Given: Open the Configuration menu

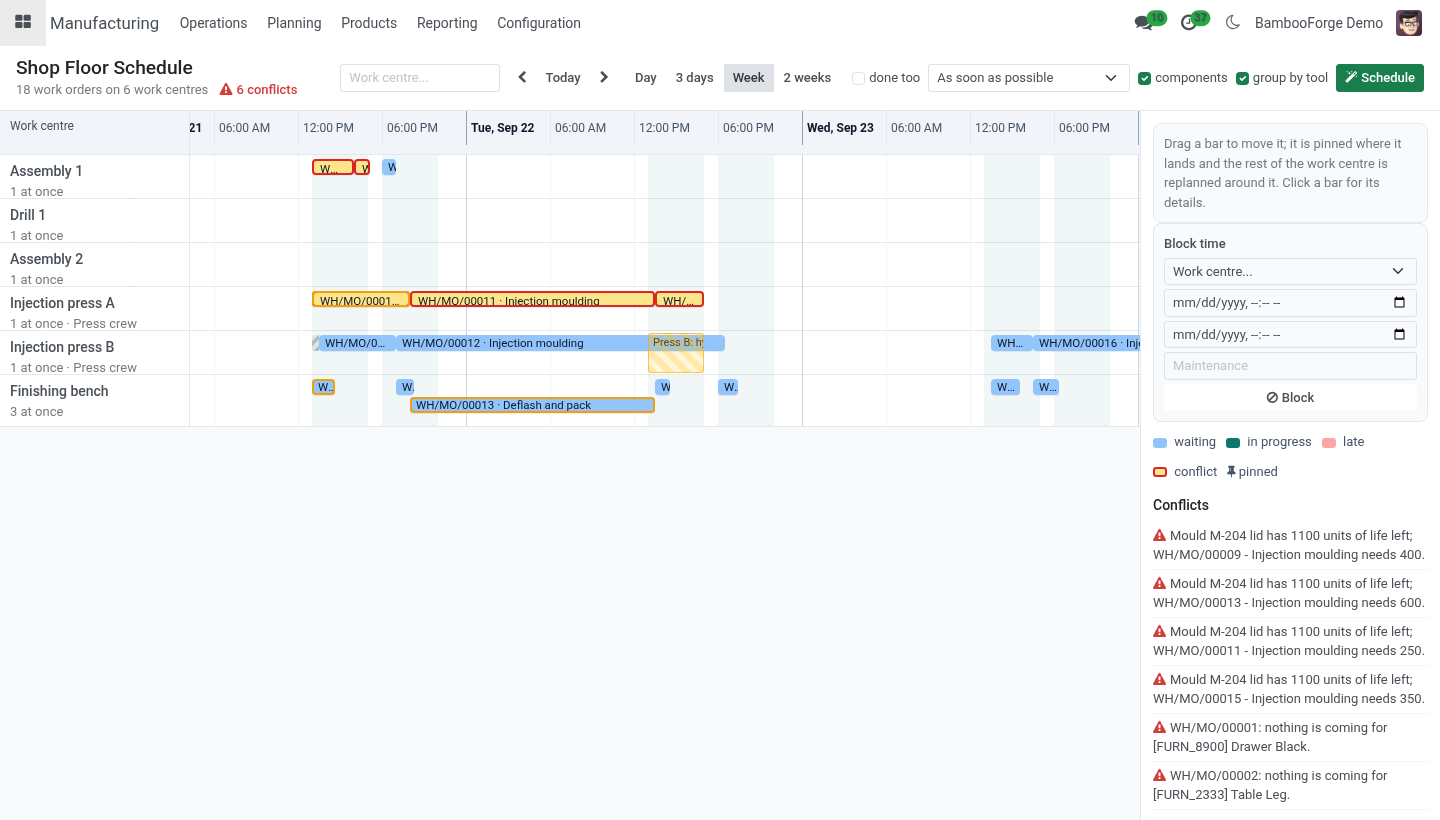Looking at the screenshot, I should 539,23.
